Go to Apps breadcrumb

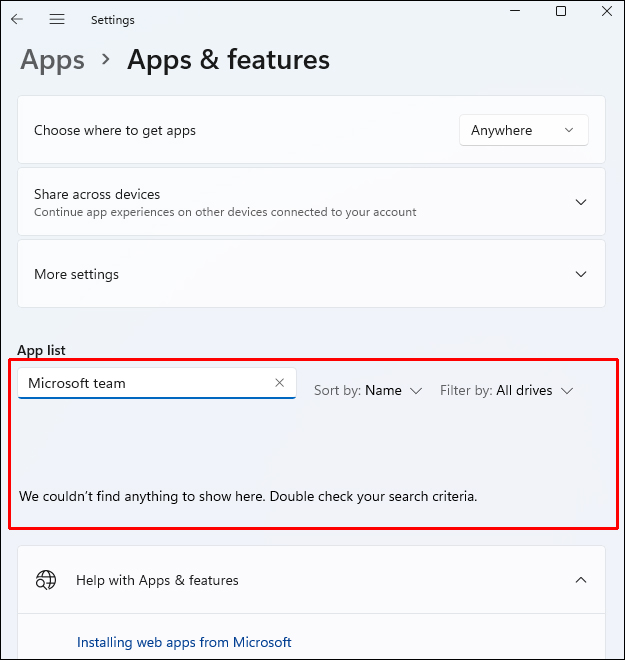52,60
